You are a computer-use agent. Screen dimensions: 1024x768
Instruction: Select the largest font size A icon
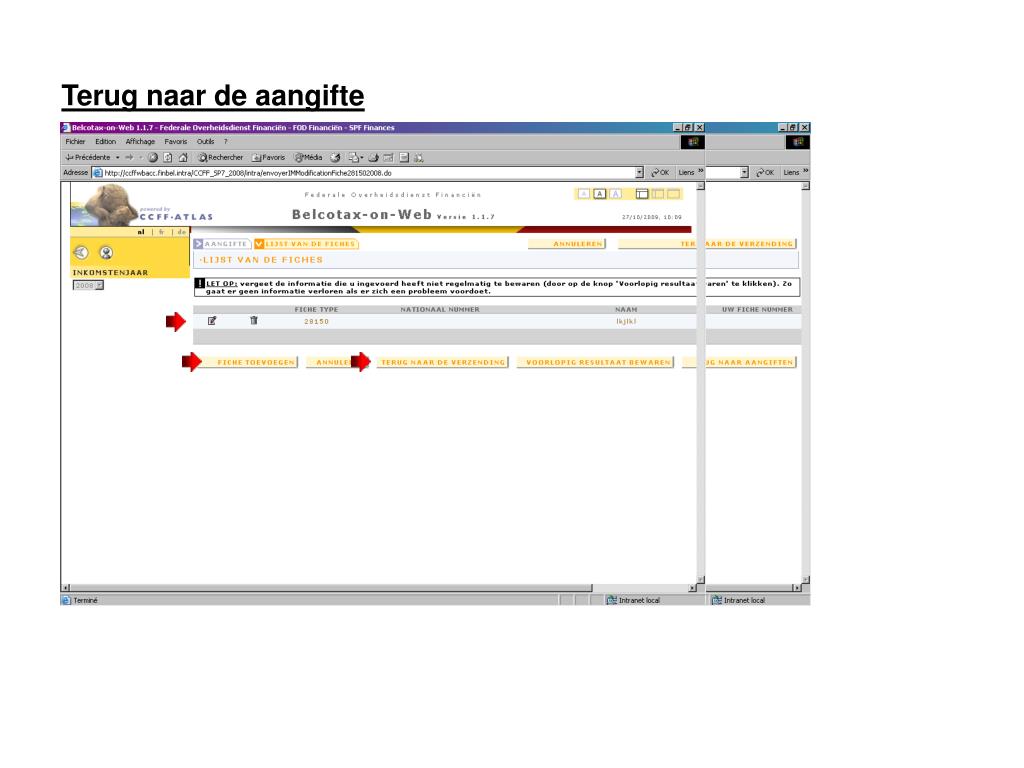pos(615,194)
